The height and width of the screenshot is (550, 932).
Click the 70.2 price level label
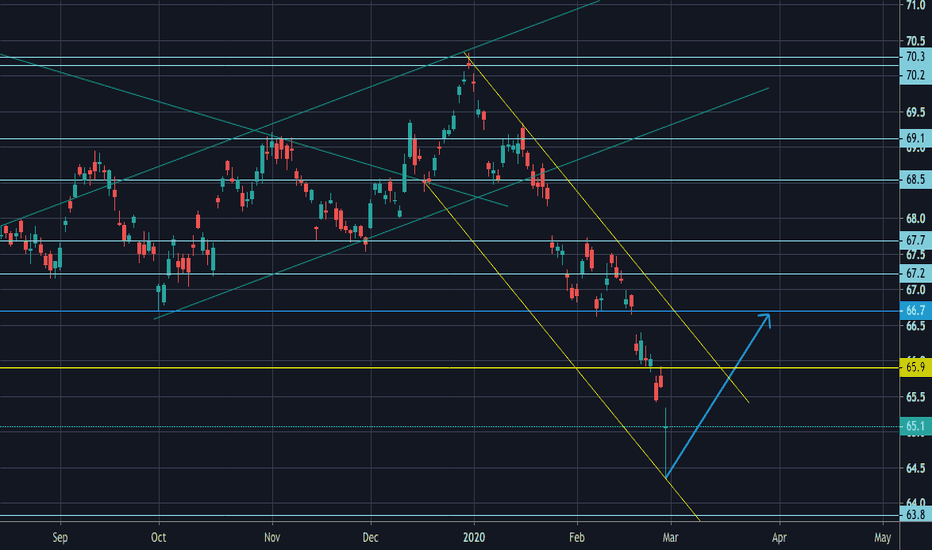coord(915,76)
